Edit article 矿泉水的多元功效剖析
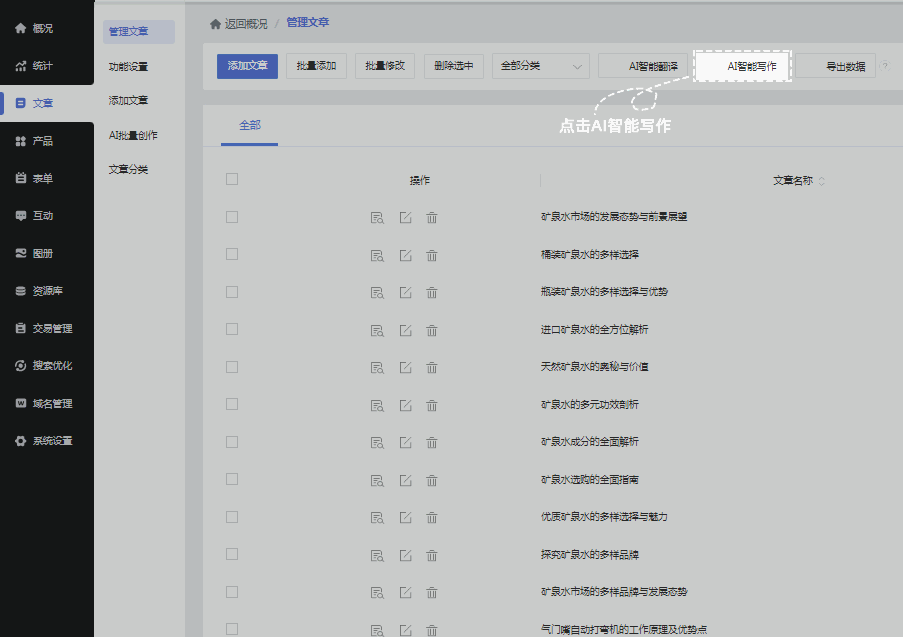The image size is (903, 637). (x=405, y=405)
